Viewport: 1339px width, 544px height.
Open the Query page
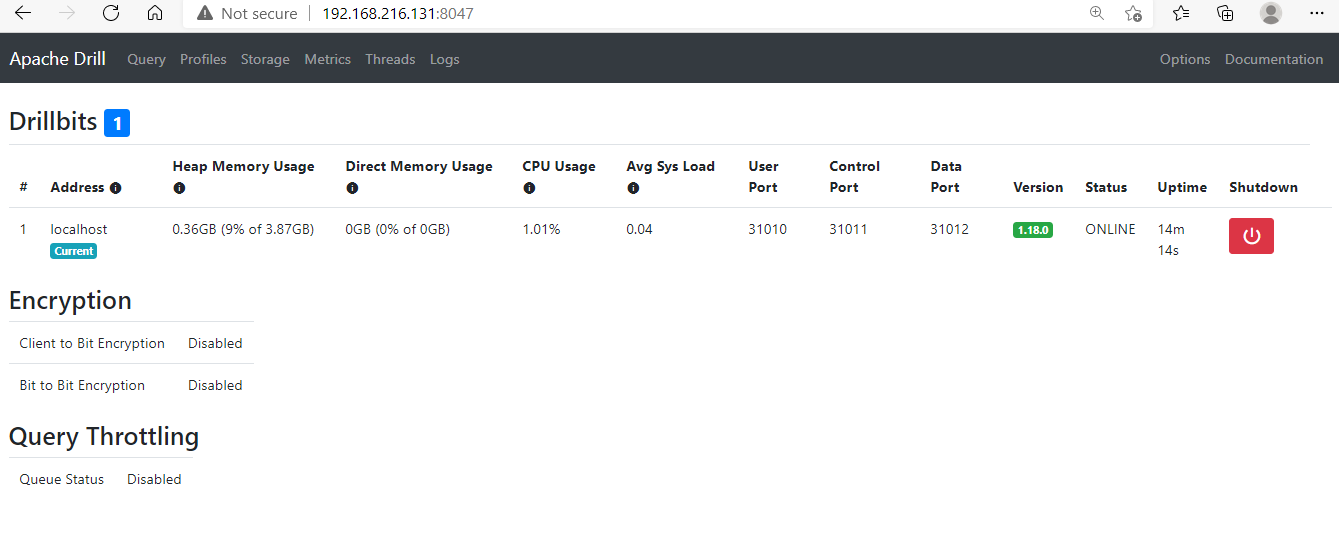(x=146, y=59)
